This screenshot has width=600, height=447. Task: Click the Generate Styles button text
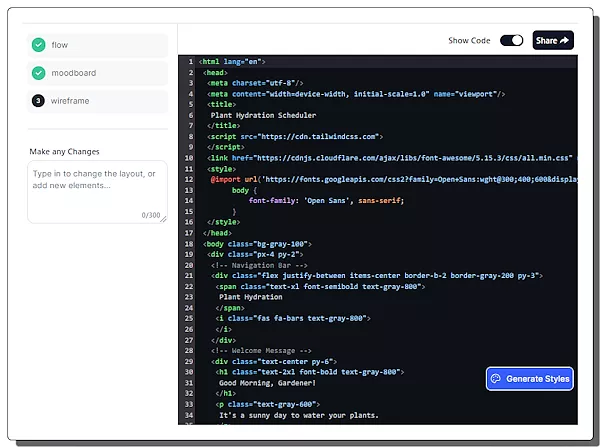pyautogui.click(x=538, y=379)
